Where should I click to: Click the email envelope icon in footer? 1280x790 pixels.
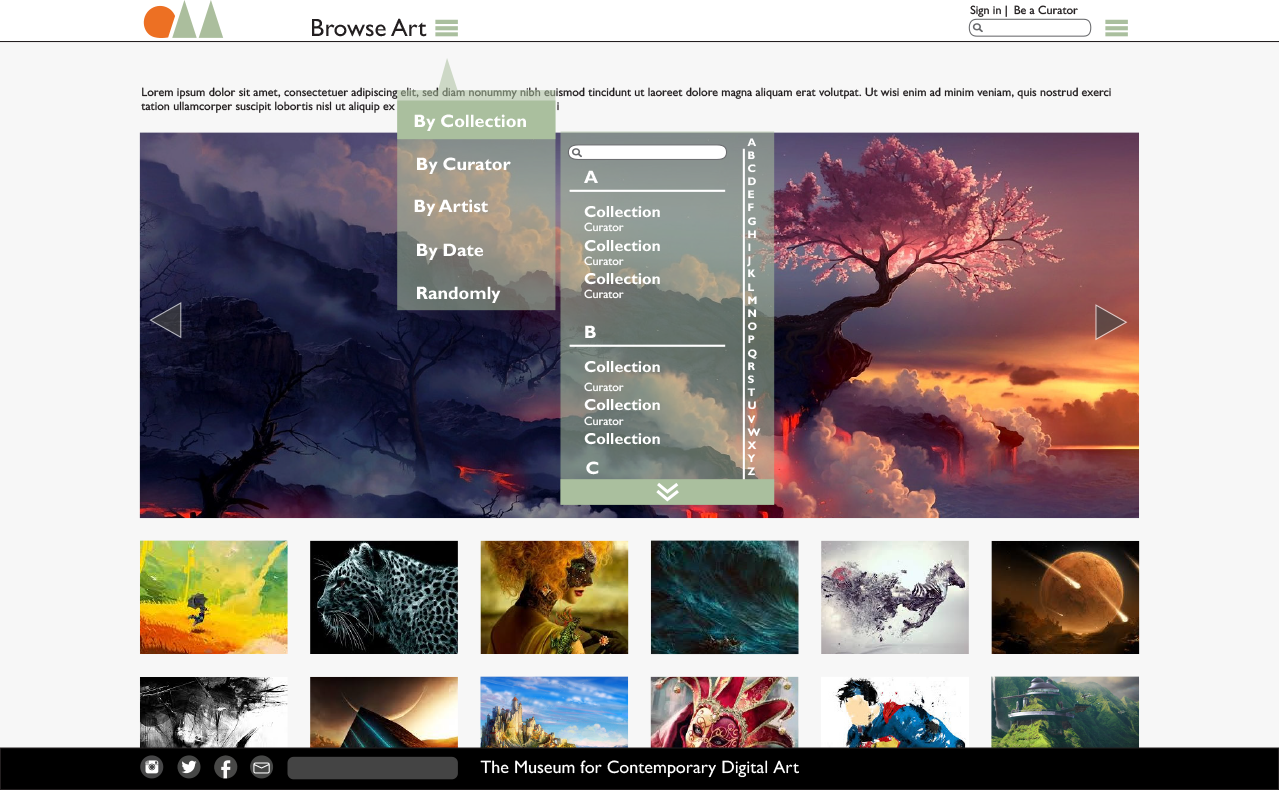click(261, 767)
